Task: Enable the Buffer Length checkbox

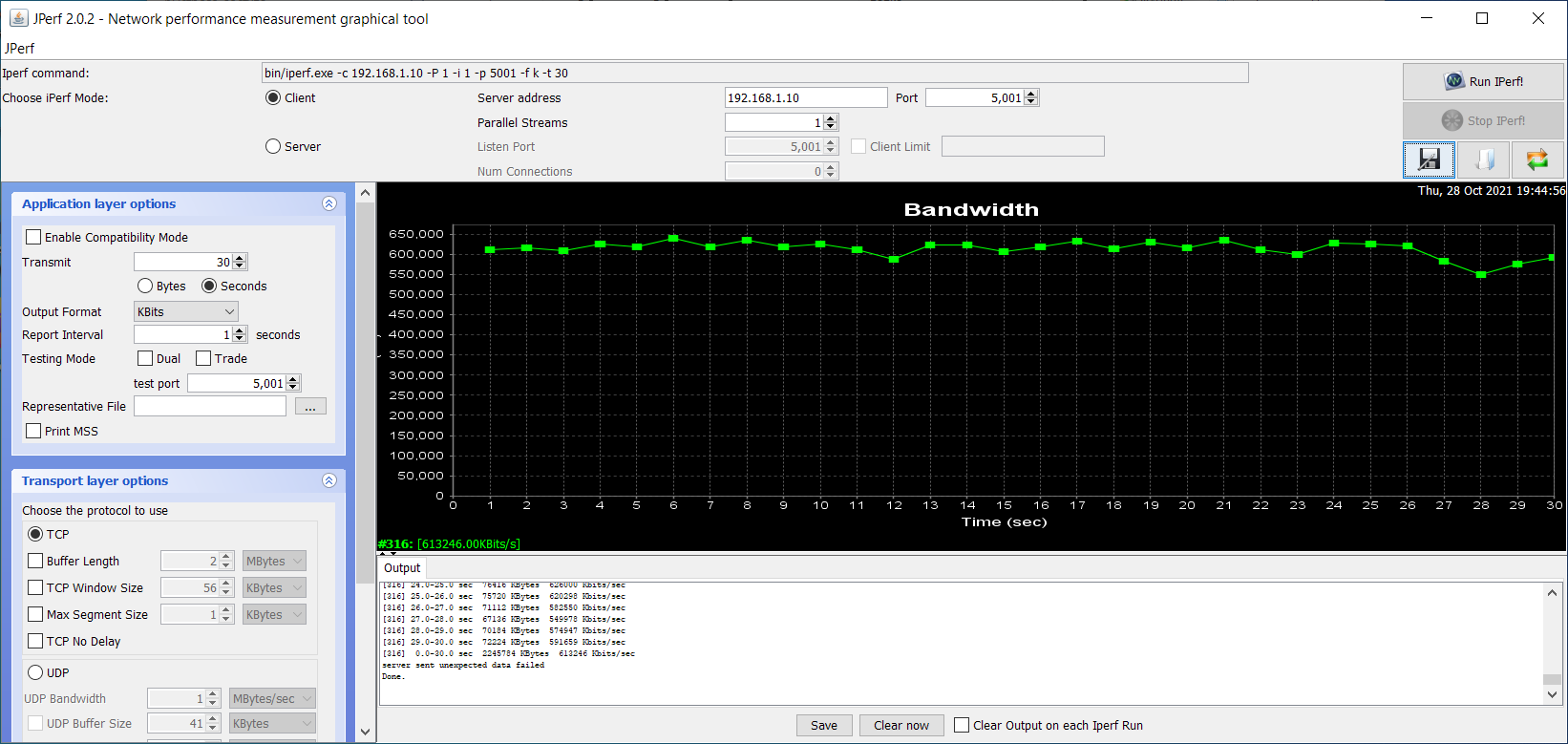Action: pos(35,561)
